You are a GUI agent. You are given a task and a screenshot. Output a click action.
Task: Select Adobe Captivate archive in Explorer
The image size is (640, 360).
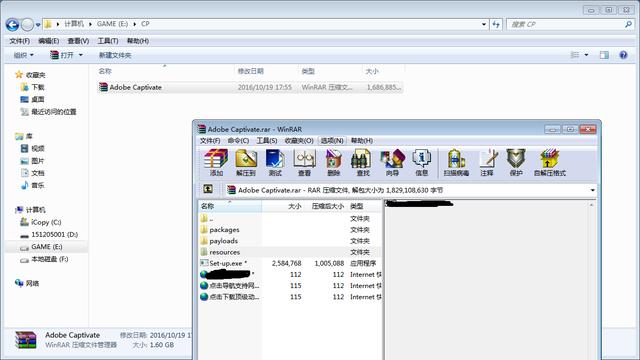250,87
